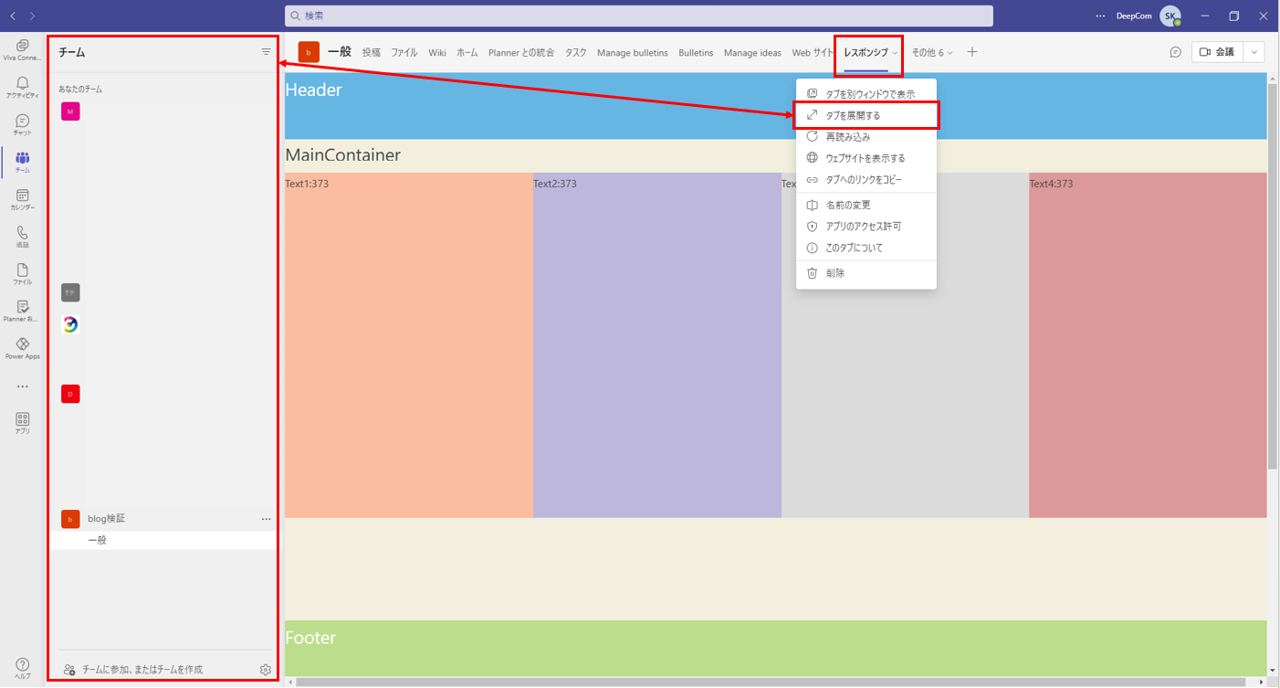The image size is (1280, 688).
Task: Open the Activity feed icon in sidebar
Action: 22,87
